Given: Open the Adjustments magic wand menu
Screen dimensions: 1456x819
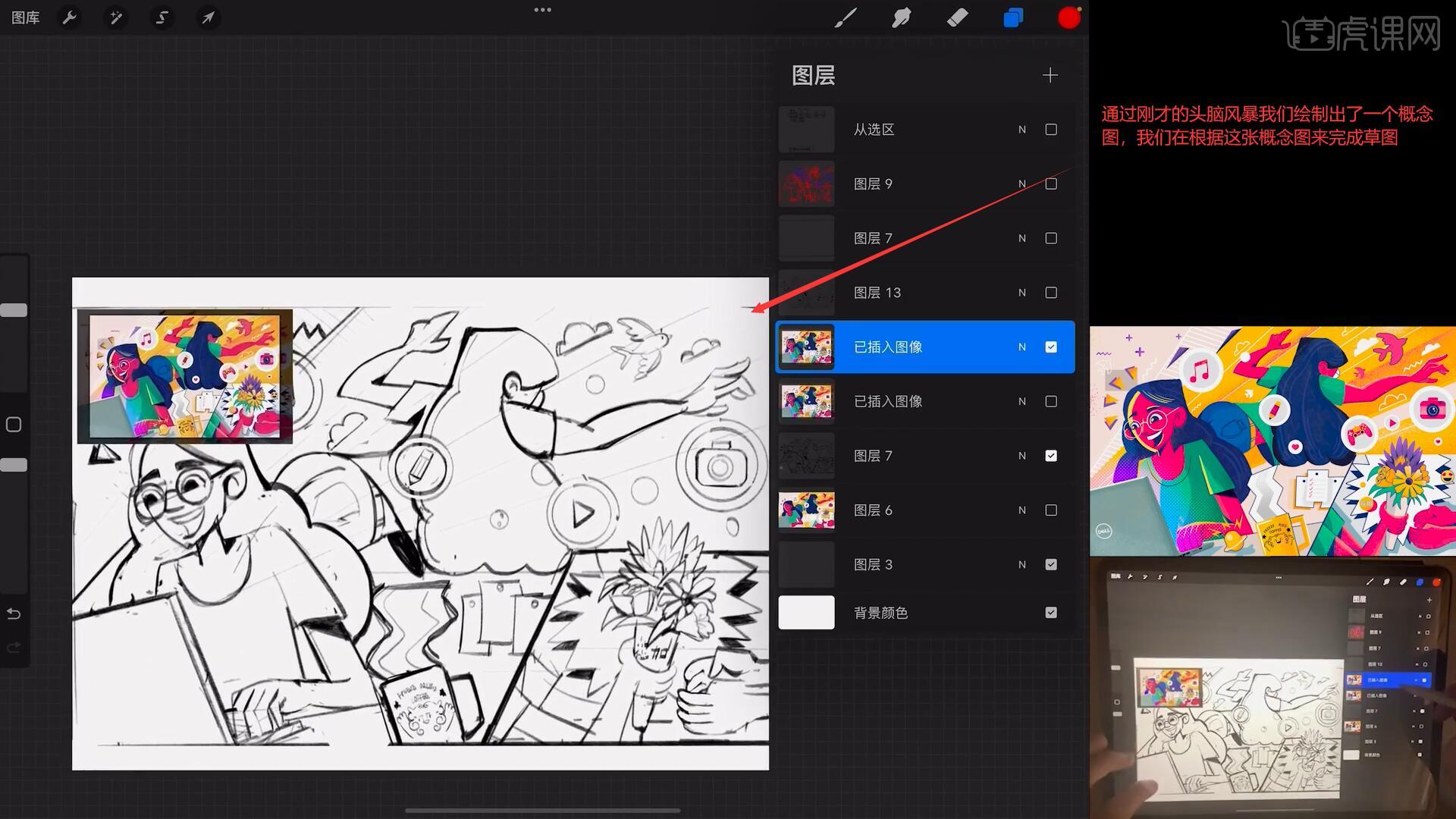Looking at the screenshot, I should [116, 17].
